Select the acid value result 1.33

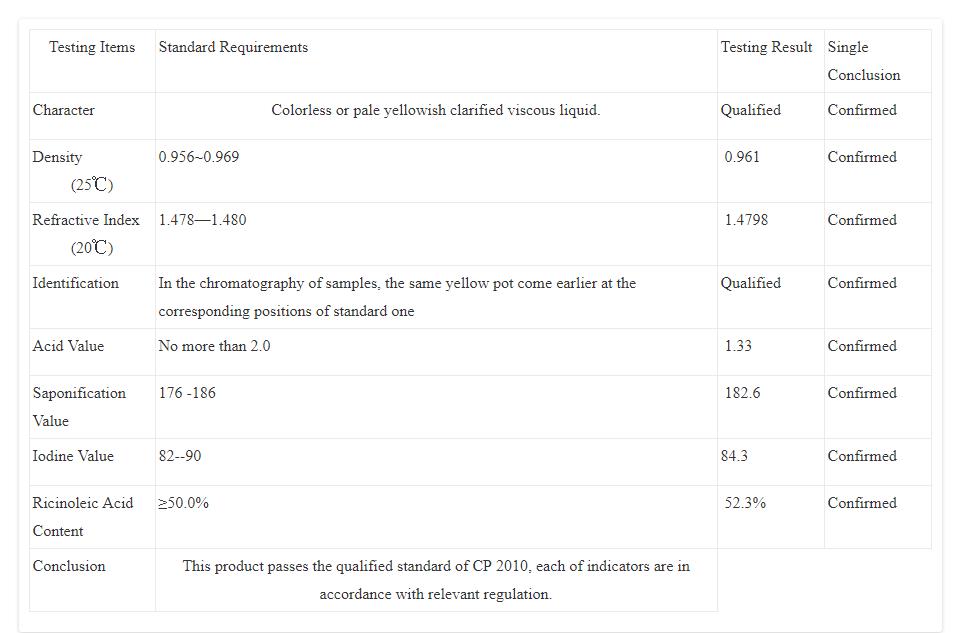click(738, 346)
